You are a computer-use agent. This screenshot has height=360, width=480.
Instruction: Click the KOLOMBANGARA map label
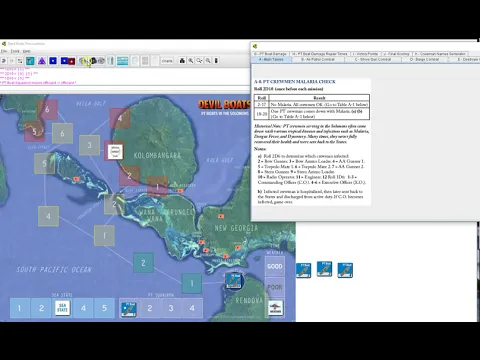click(x=157, y=155)
